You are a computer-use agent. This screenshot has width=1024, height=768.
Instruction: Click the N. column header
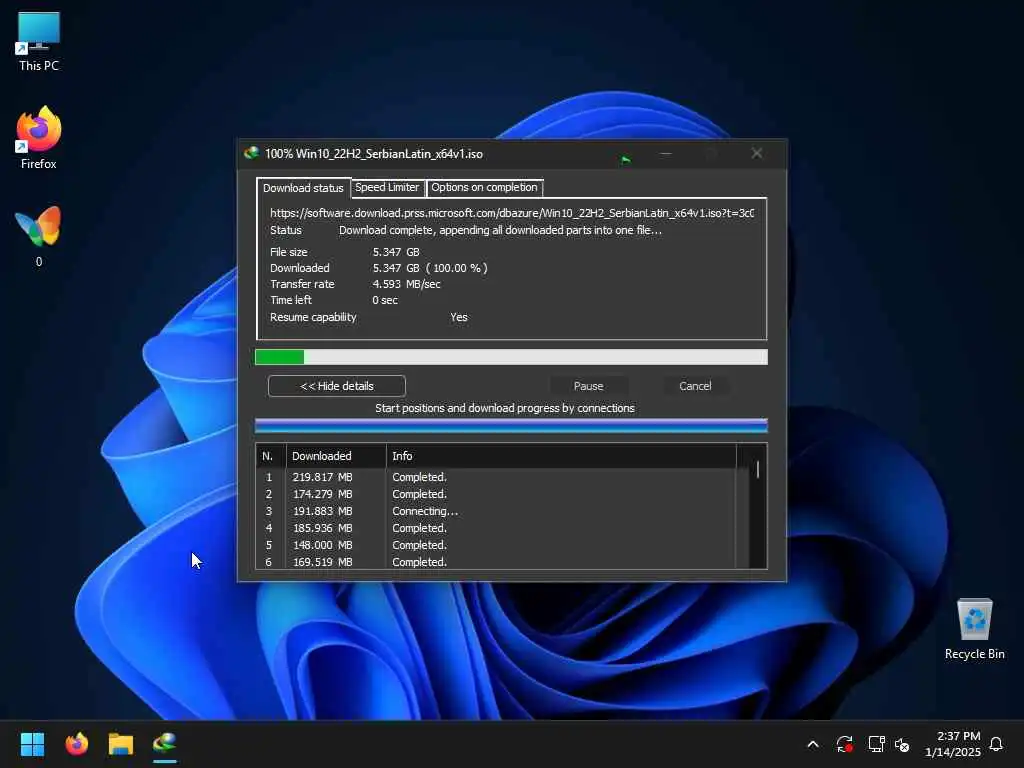270,456
